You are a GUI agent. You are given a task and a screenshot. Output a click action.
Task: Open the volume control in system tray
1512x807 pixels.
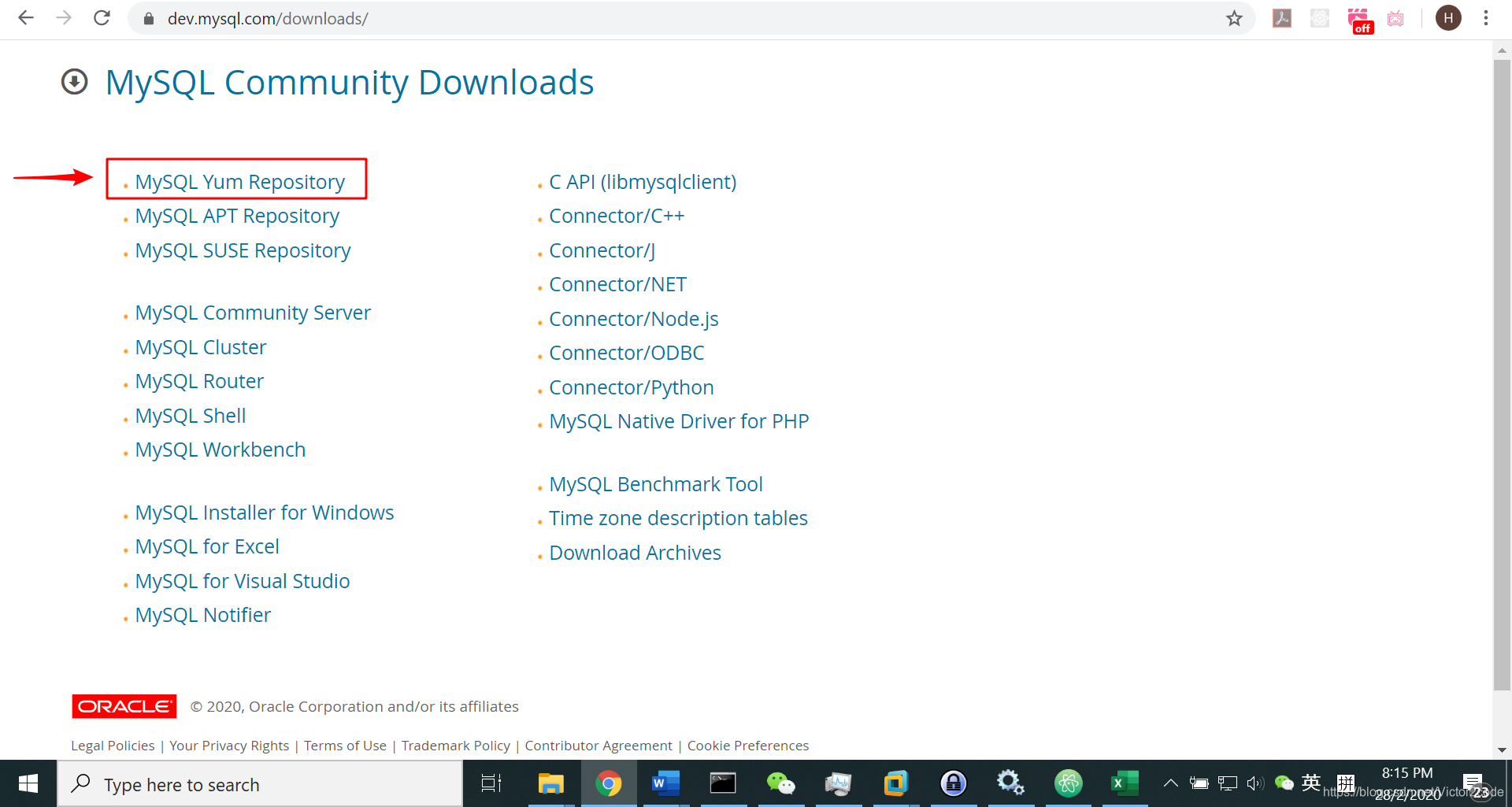click(x=1255, y=783)
